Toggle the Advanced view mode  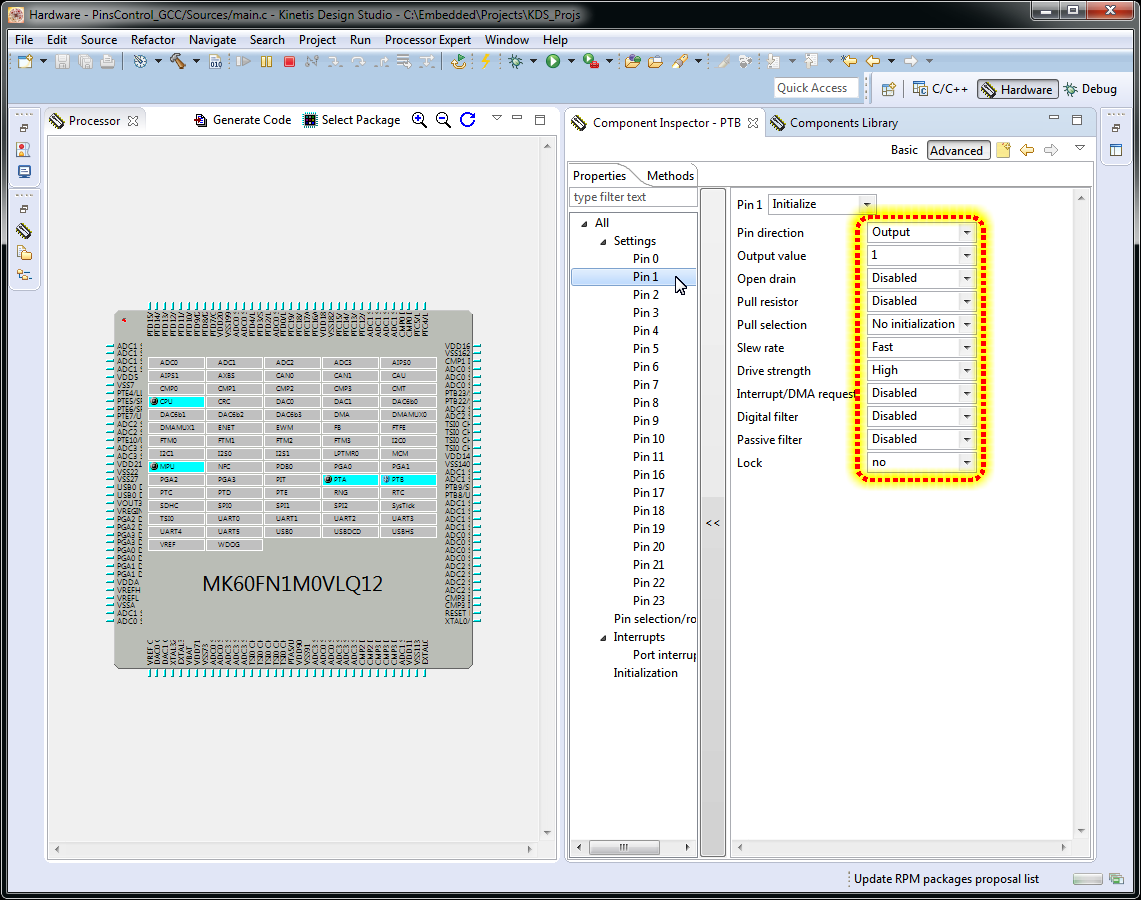pos(956,151)
